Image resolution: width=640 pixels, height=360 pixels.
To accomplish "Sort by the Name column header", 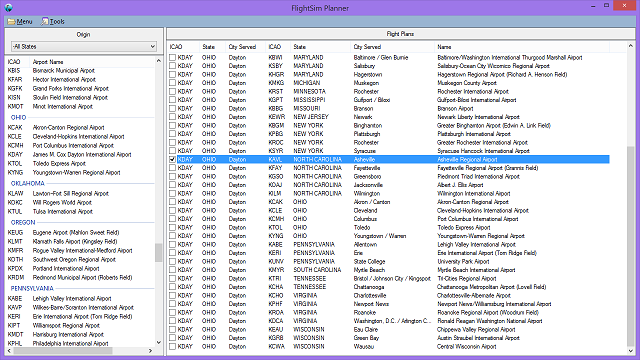I will click(522, 47).
